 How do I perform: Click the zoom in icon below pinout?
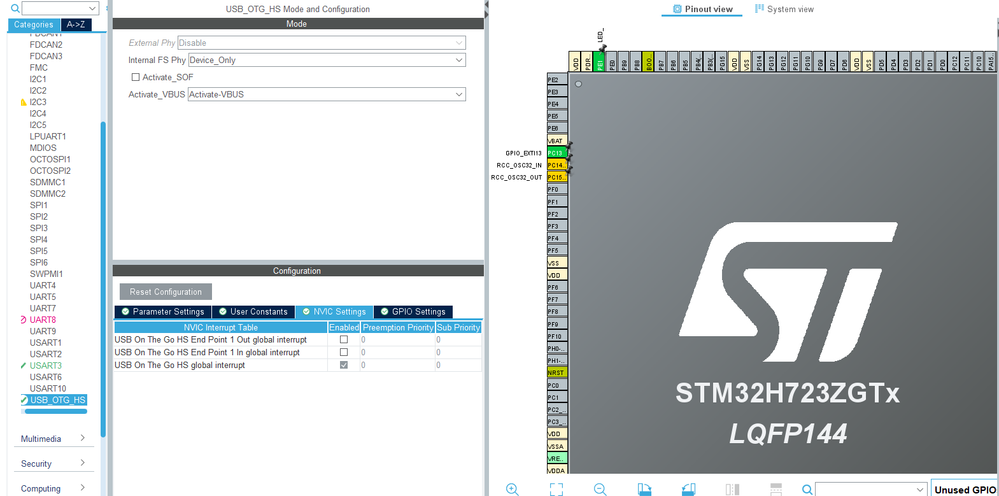click(x=512, y=489)
